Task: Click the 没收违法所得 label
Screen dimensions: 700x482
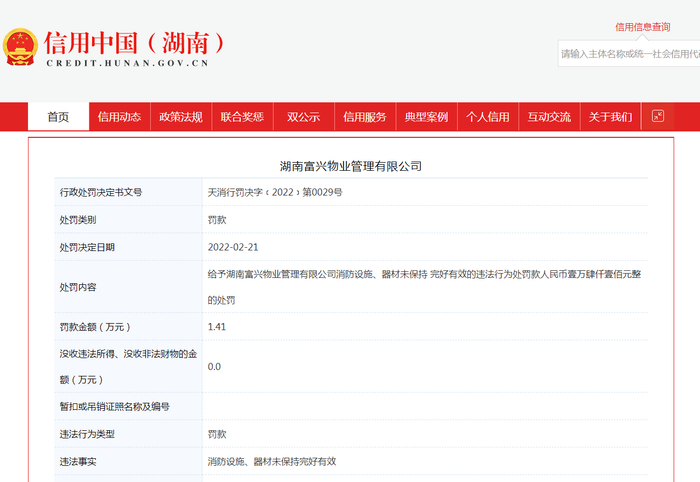Action: click(x=128, y=367)
